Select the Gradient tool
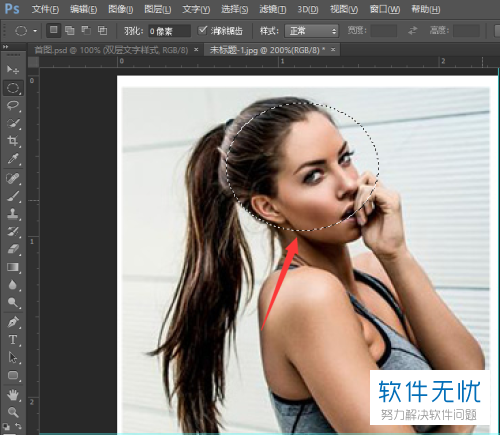Viewport: 500px width, 435px height. click(x=13, y=267)
